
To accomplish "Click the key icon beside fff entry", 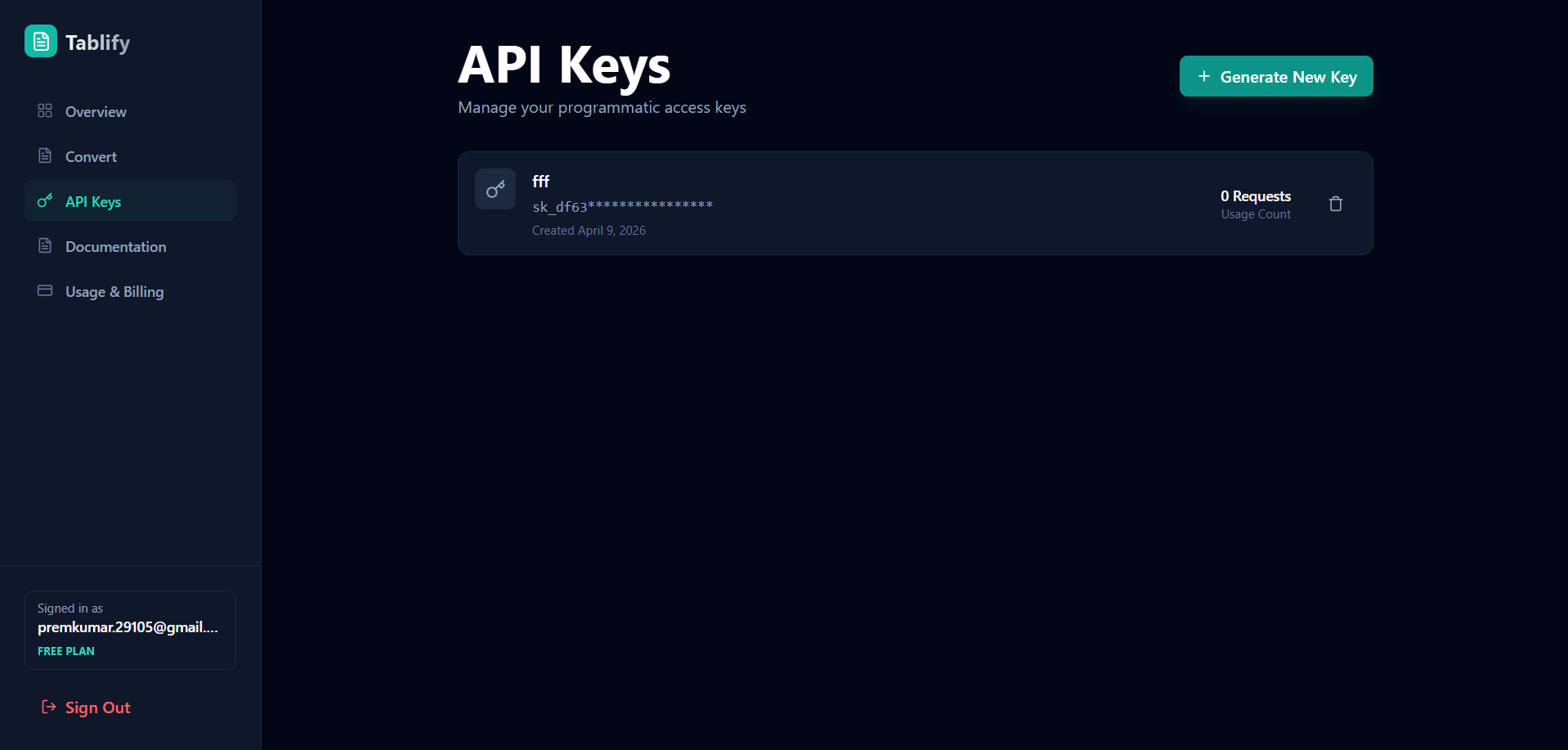I will point(495,189).
